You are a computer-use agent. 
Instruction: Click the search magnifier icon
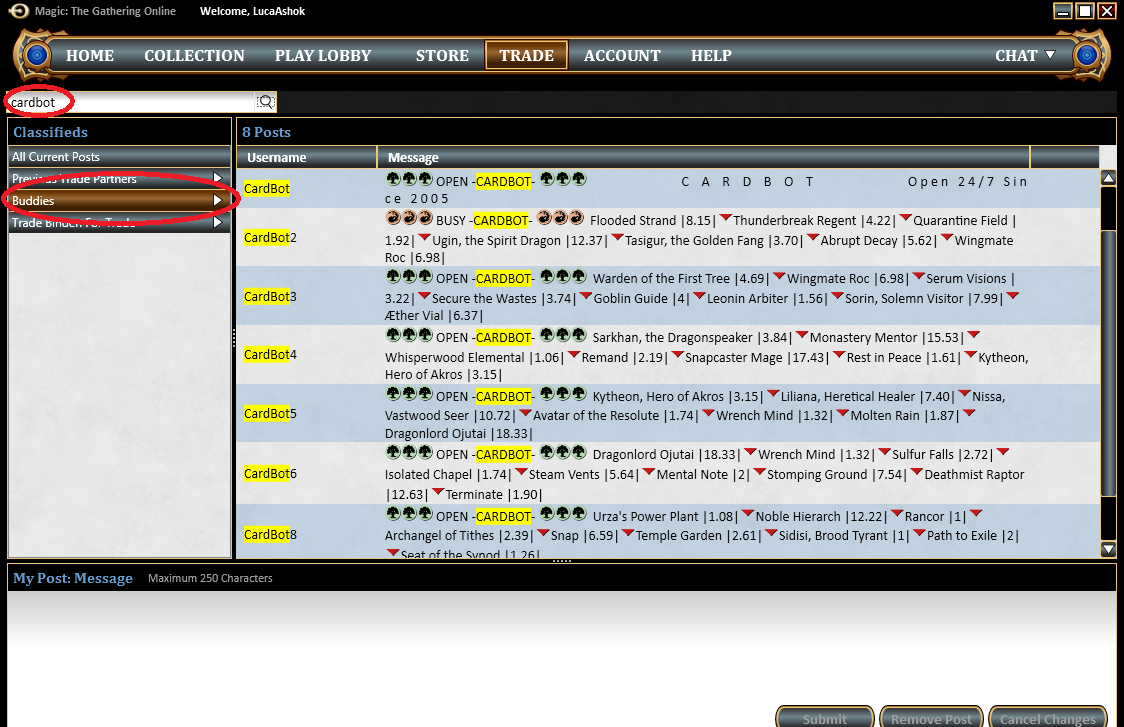[265, 102]
